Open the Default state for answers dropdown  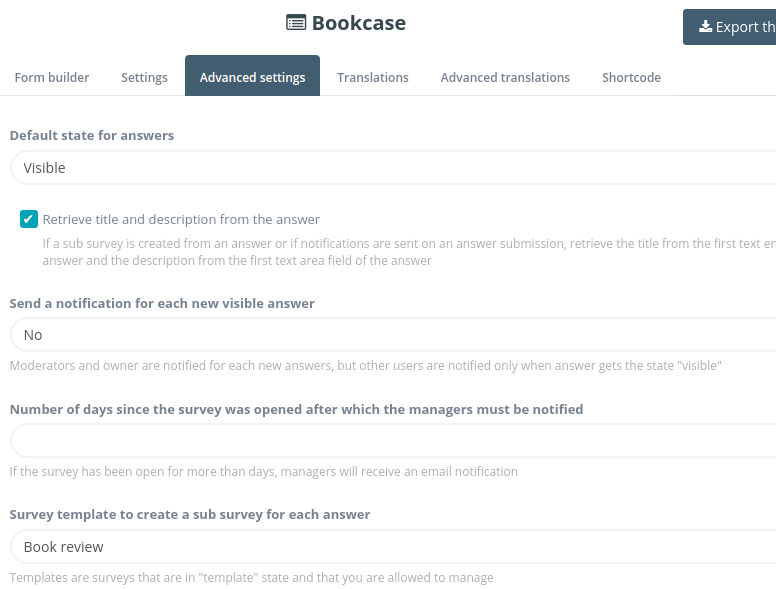pos(393,168)
